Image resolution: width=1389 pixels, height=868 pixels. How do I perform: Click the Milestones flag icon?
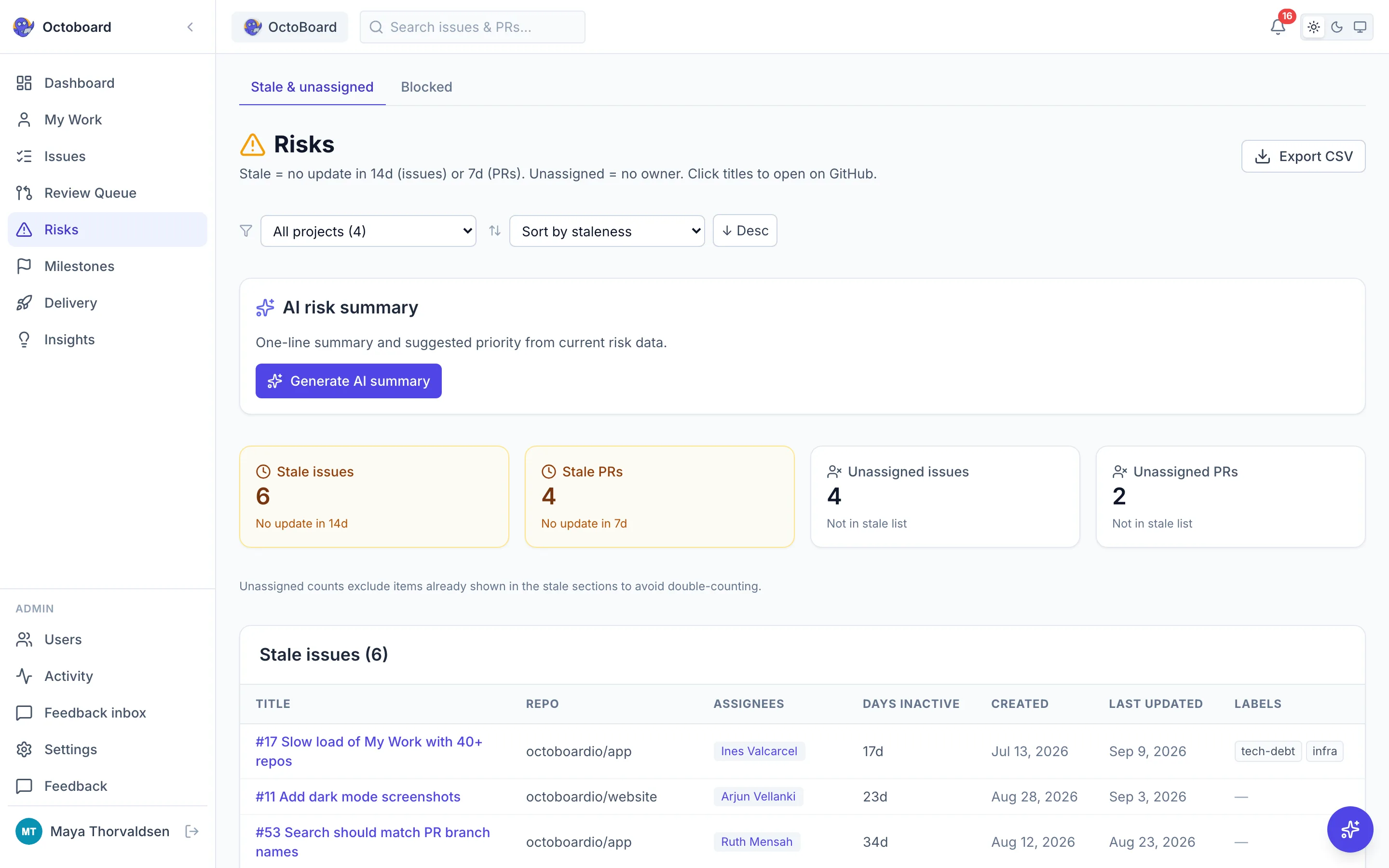pos(24,266)
